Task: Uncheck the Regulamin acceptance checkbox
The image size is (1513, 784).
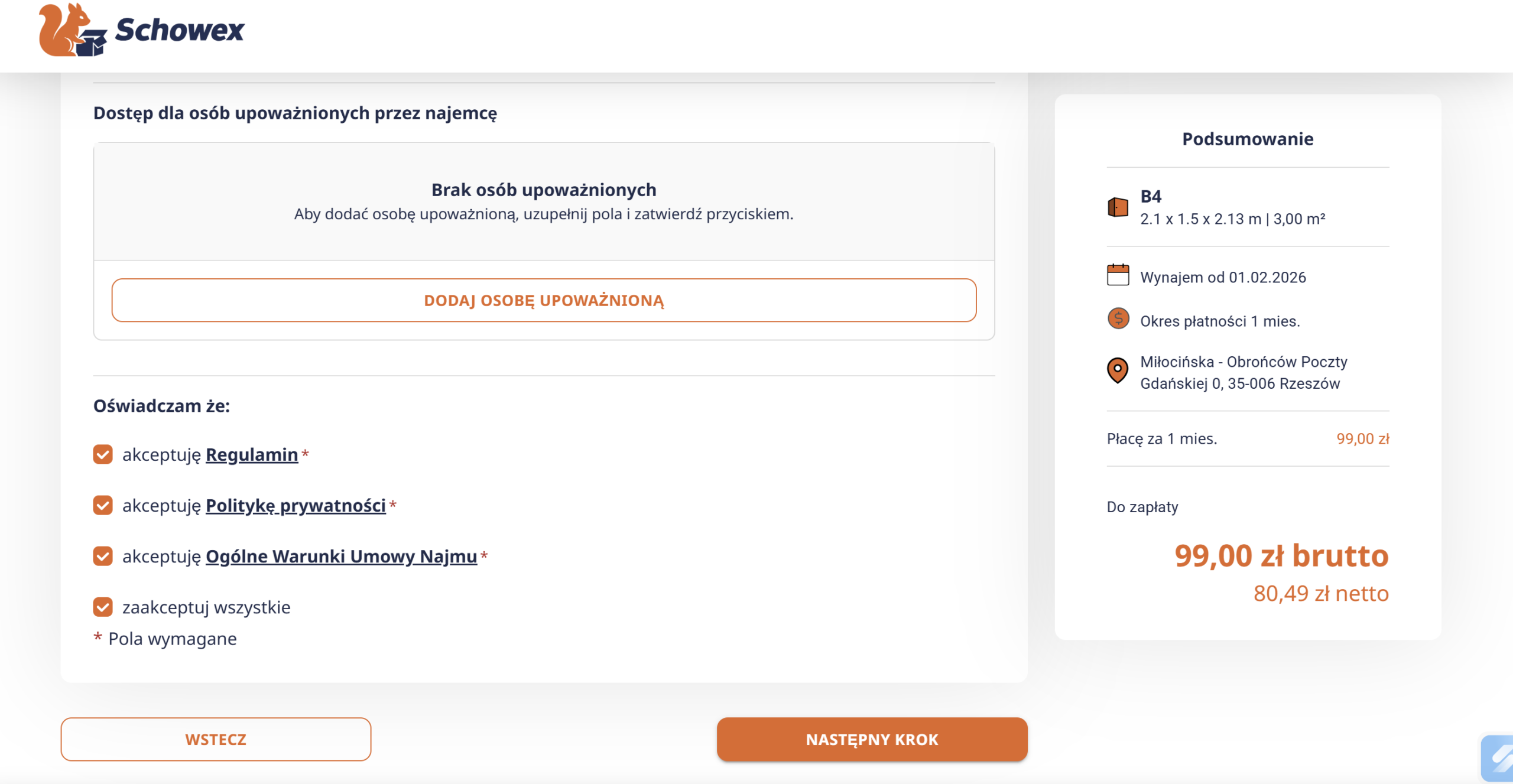Action: [103, 454]
